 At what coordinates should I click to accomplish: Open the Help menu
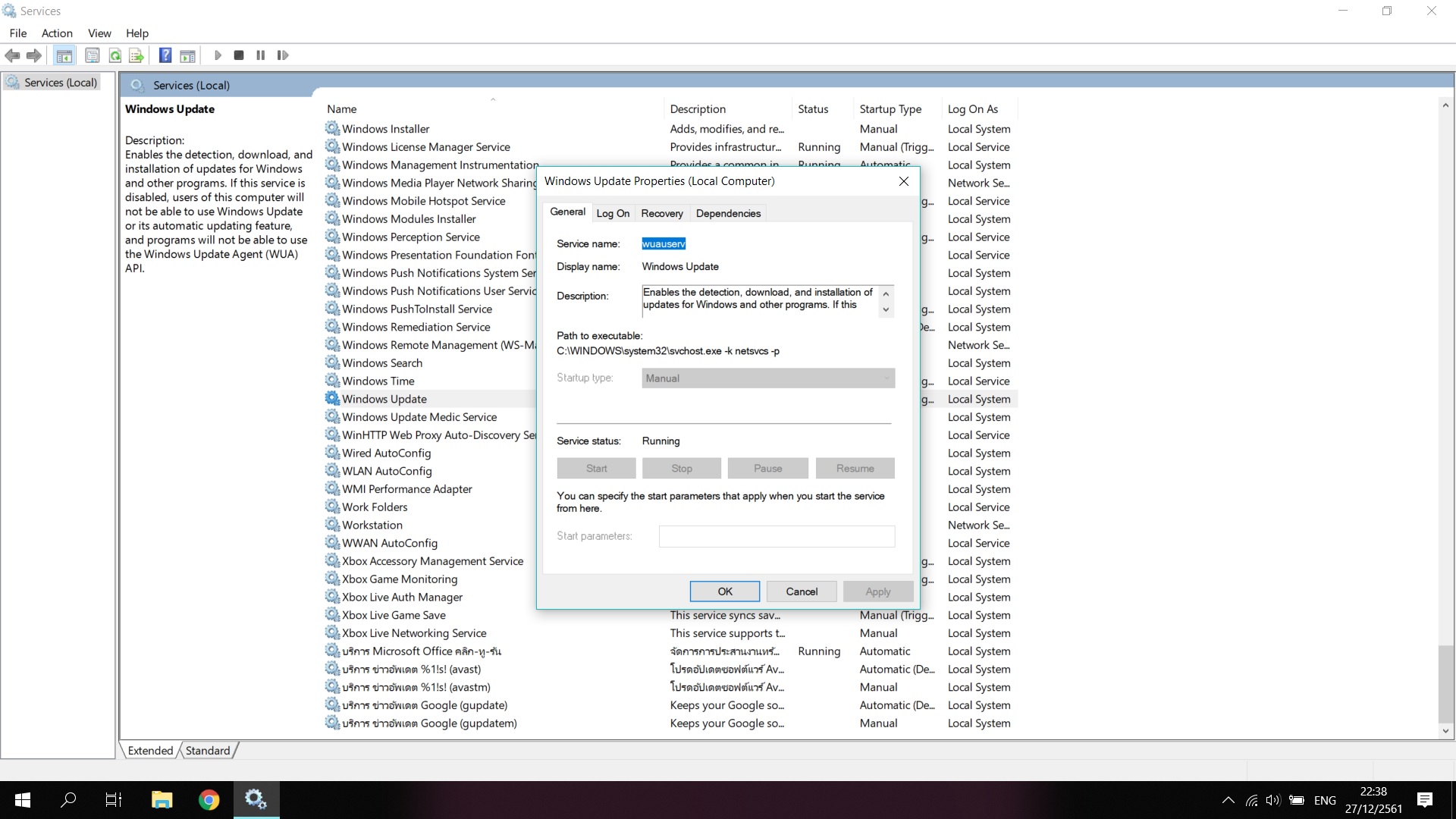pos(137,33)
